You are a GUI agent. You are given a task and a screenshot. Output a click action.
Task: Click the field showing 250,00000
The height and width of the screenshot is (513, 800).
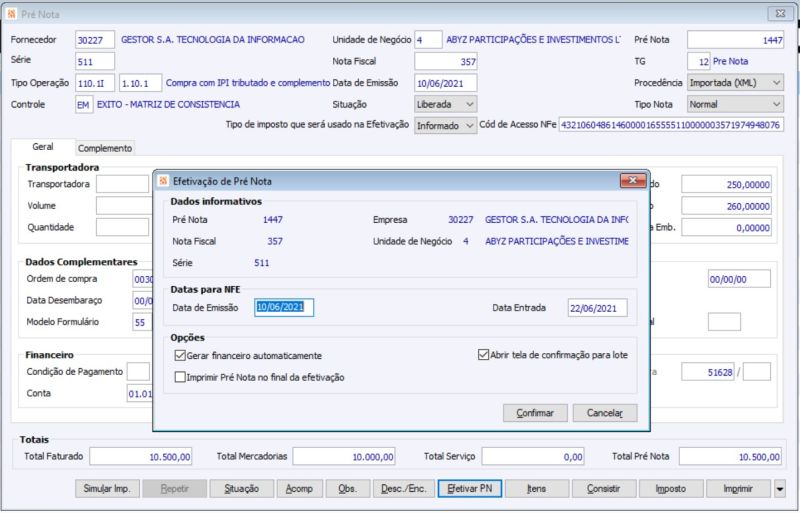click(726, 184)
